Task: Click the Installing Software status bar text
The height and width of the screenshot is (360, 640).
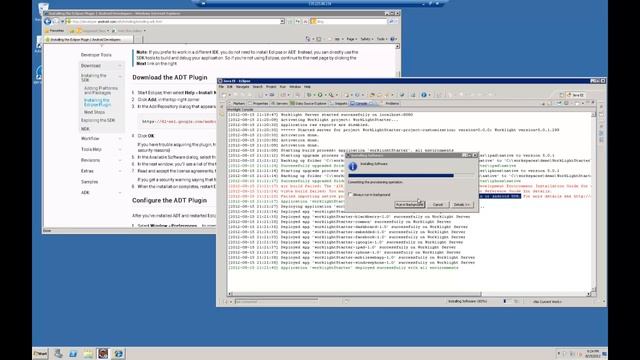Action: point(467,301)
